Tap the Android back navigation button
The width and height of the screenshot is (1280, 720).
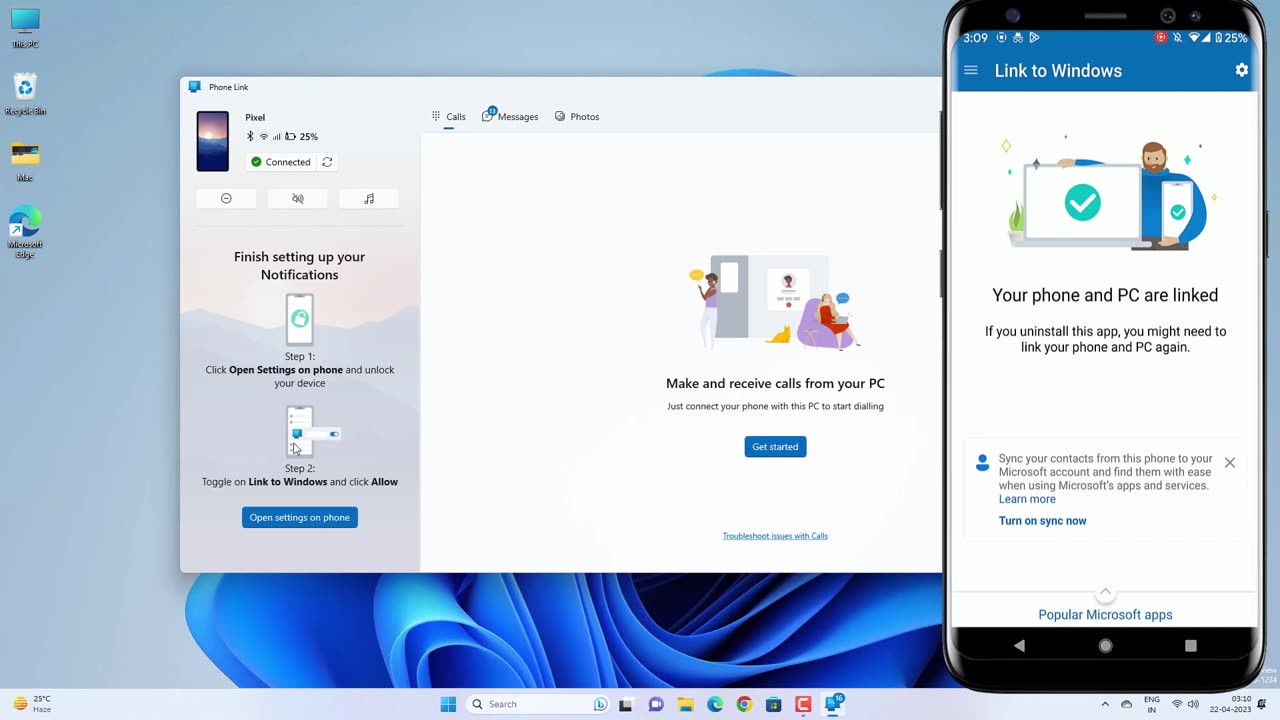[1019, 646]
